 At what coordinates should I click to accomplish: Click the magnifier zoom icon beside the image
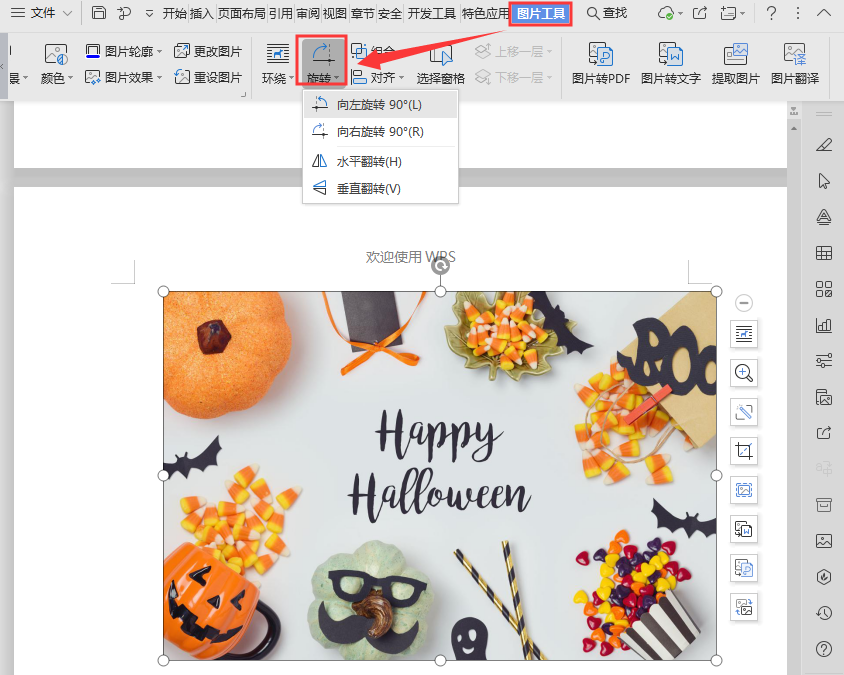(743, 373)
